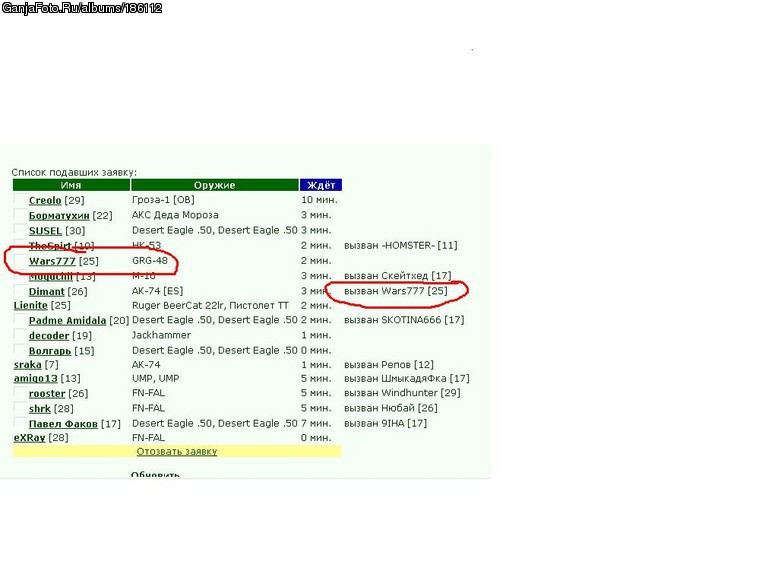Click the small box beside Dimant
The image size is (778, 584).
[x=20, y=291]
